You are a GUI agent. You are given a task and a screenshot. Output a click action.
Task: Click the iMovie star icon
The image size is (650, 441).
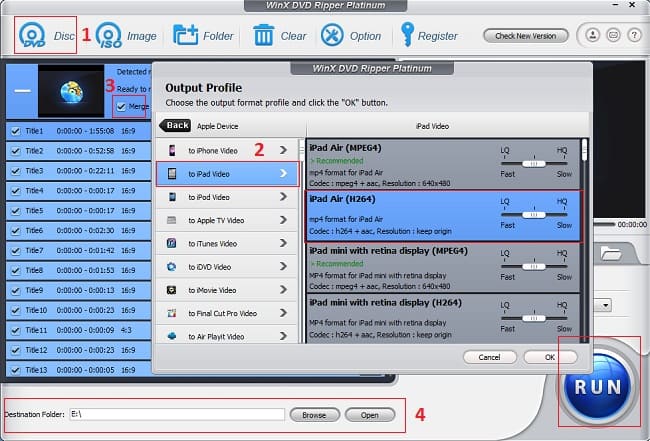(172, 290)
